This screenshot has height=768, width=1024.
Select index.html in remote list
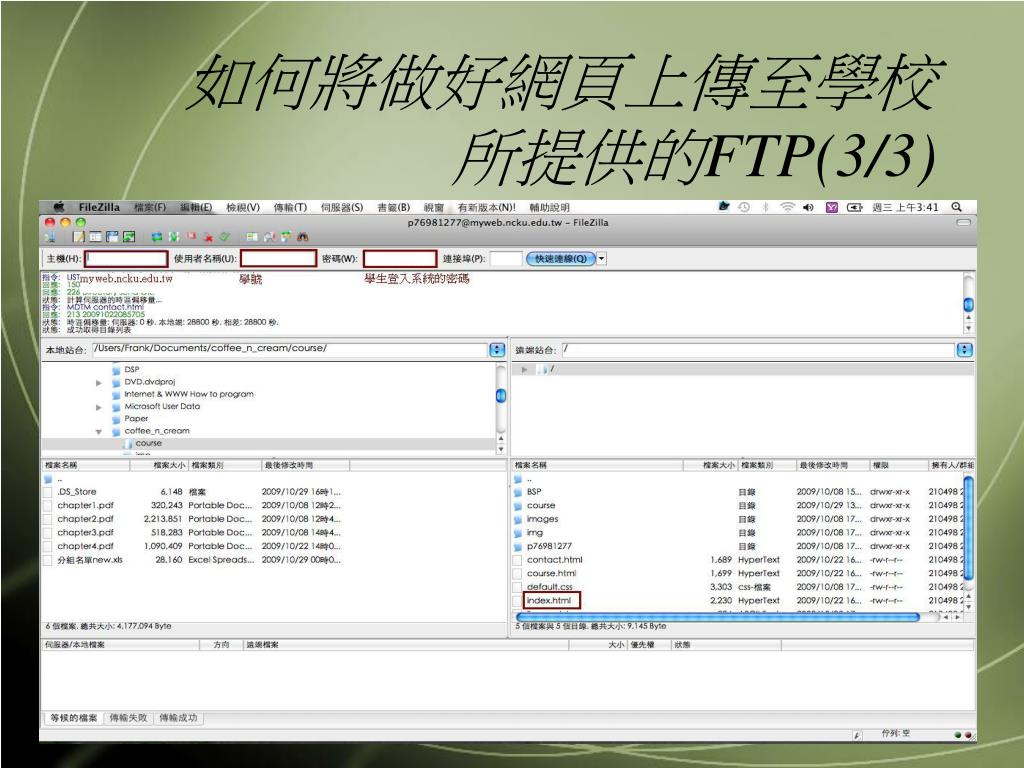click(x=549, y=601)
